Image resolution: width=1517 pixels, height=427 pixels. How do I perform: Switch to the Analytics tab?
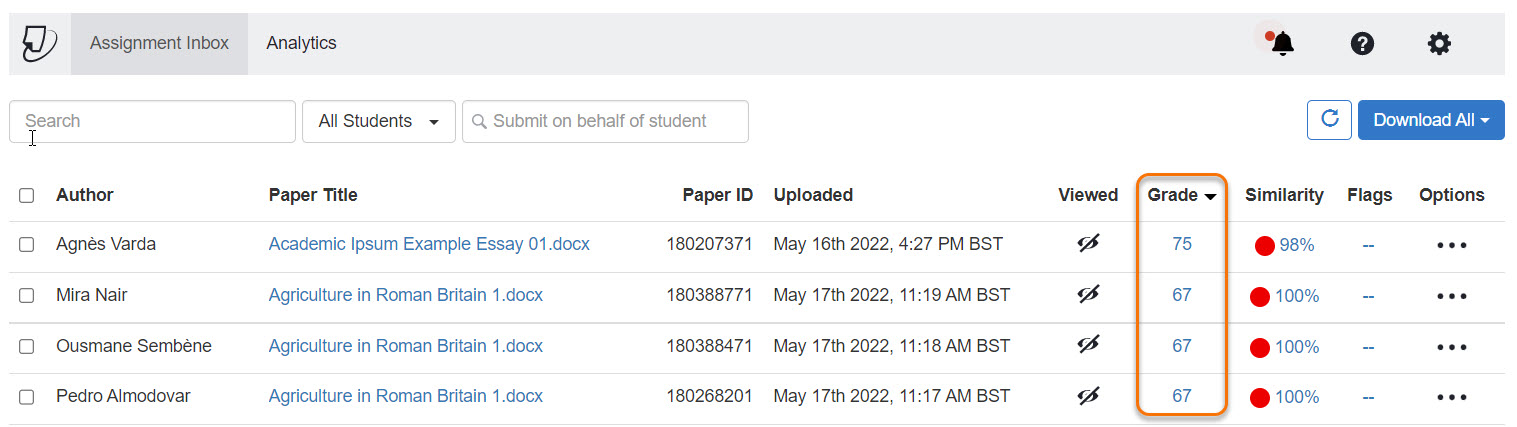tap(301, 43)
